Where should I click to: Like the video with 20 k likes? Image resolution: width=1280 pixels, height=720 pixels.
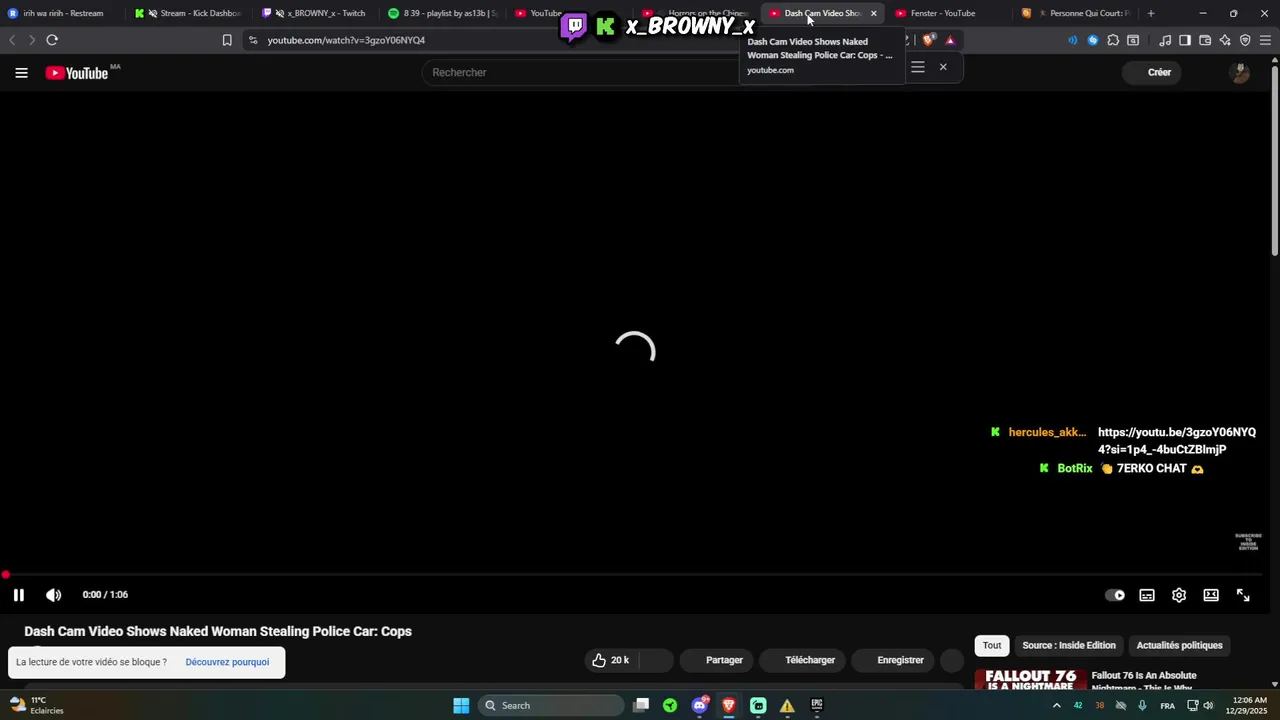click(x=611, y=660)
